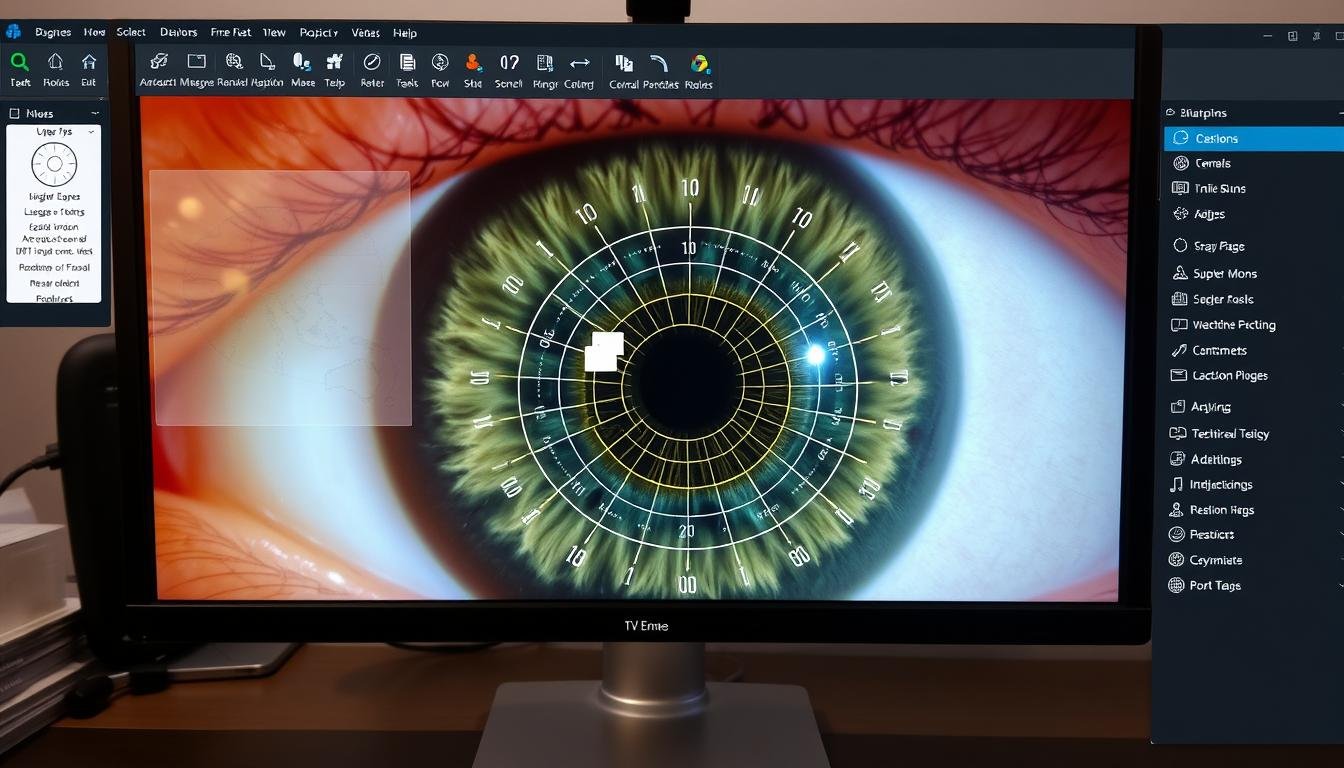Select Super Mons in the right panel

click(1224, 274)
